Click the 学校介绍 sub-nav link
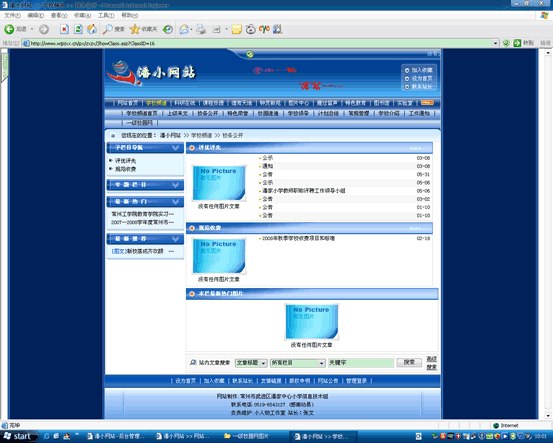The image size is (553, 443). pyautogui.click(x=389, y=114)
